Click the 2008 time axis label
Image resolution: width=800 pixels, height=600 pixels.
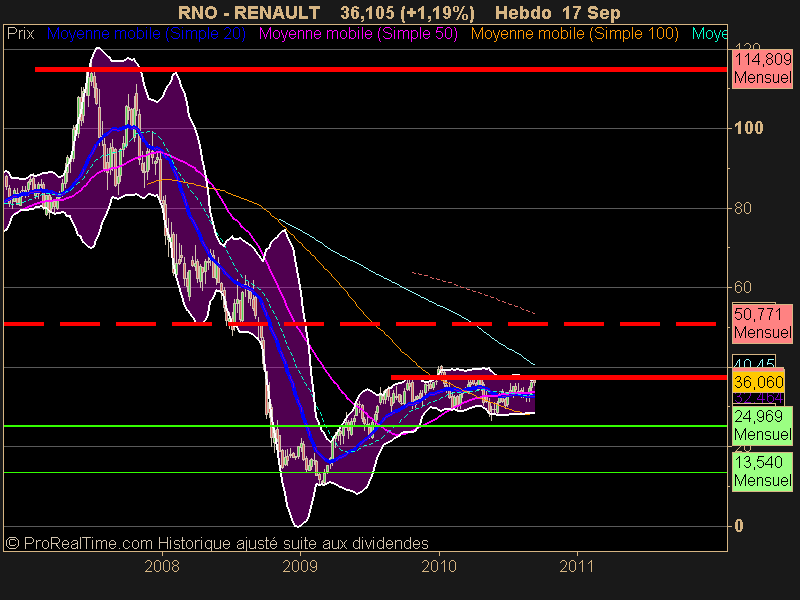(162, 566)
